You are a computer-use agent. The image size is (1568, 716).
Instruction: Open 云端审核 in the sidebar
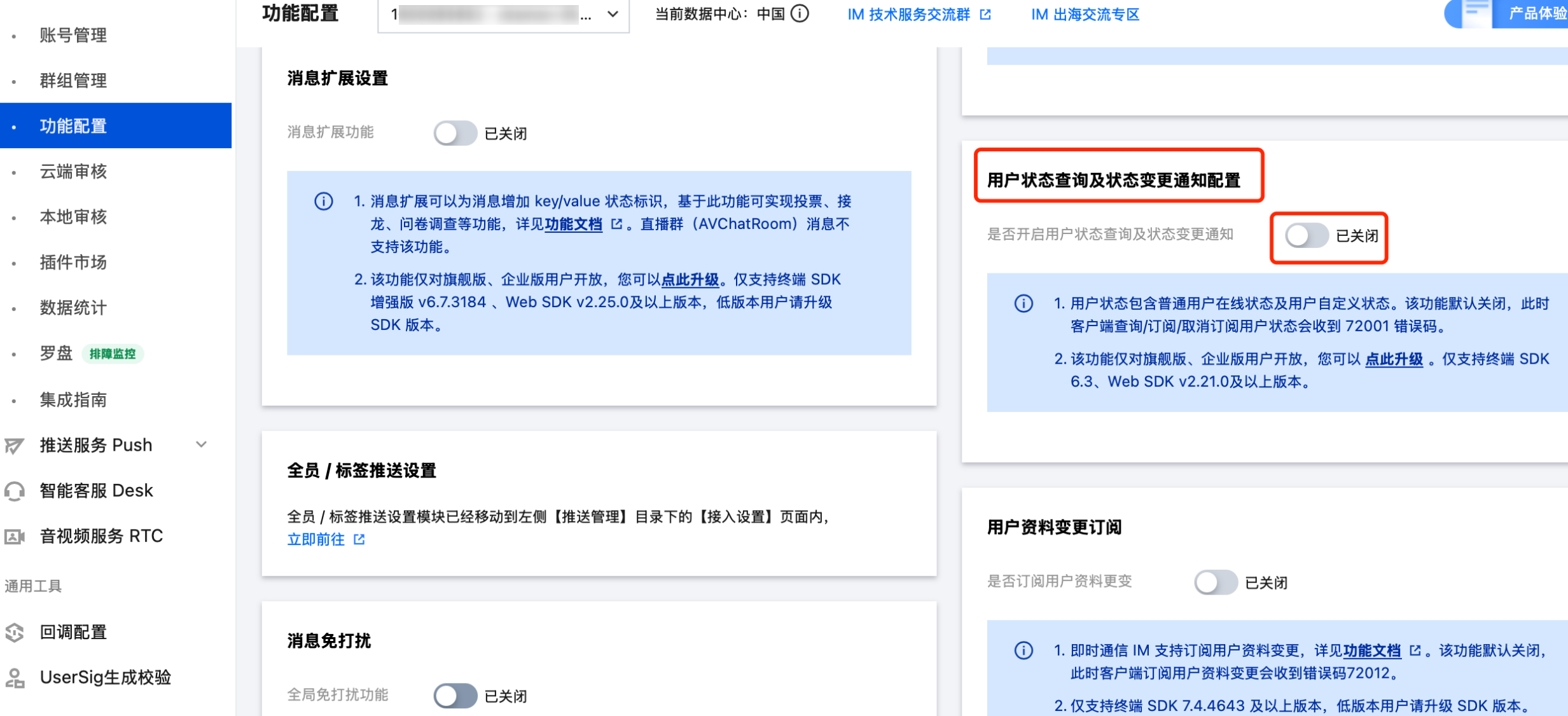click(x=73, y=171)
